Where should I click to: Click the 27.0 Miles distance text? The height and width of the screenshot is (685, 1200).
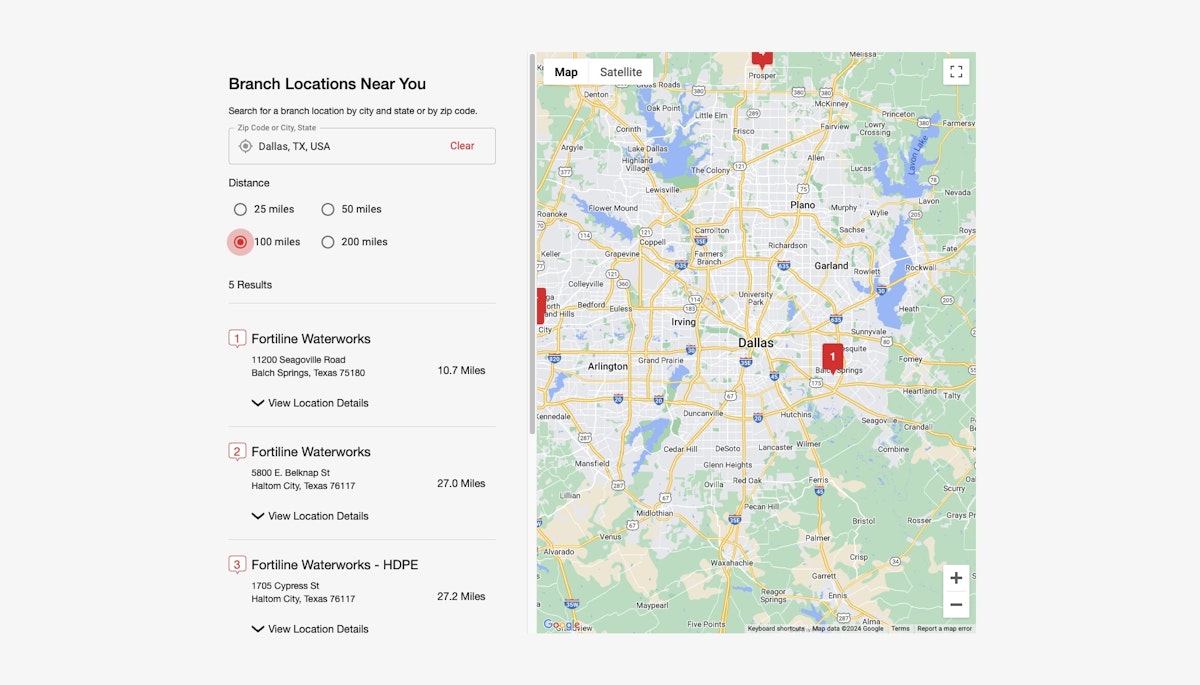click(461, 484)
